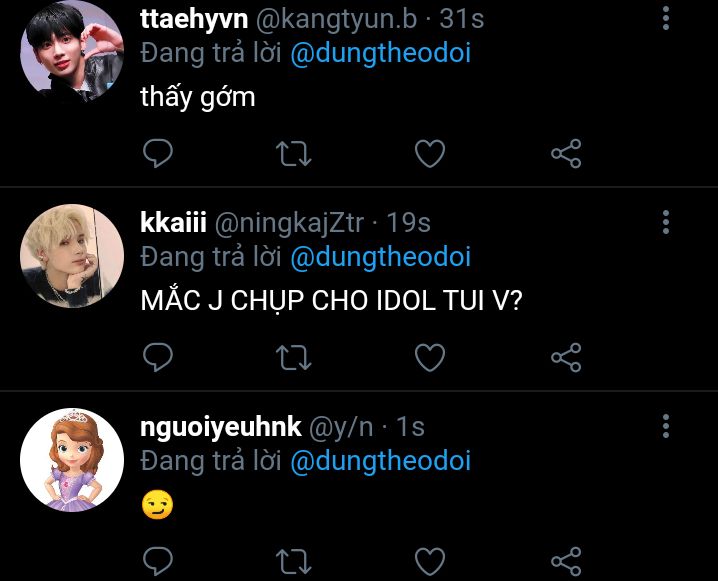Open @dungtheodoi mention in kkaiii's reply

381,257
